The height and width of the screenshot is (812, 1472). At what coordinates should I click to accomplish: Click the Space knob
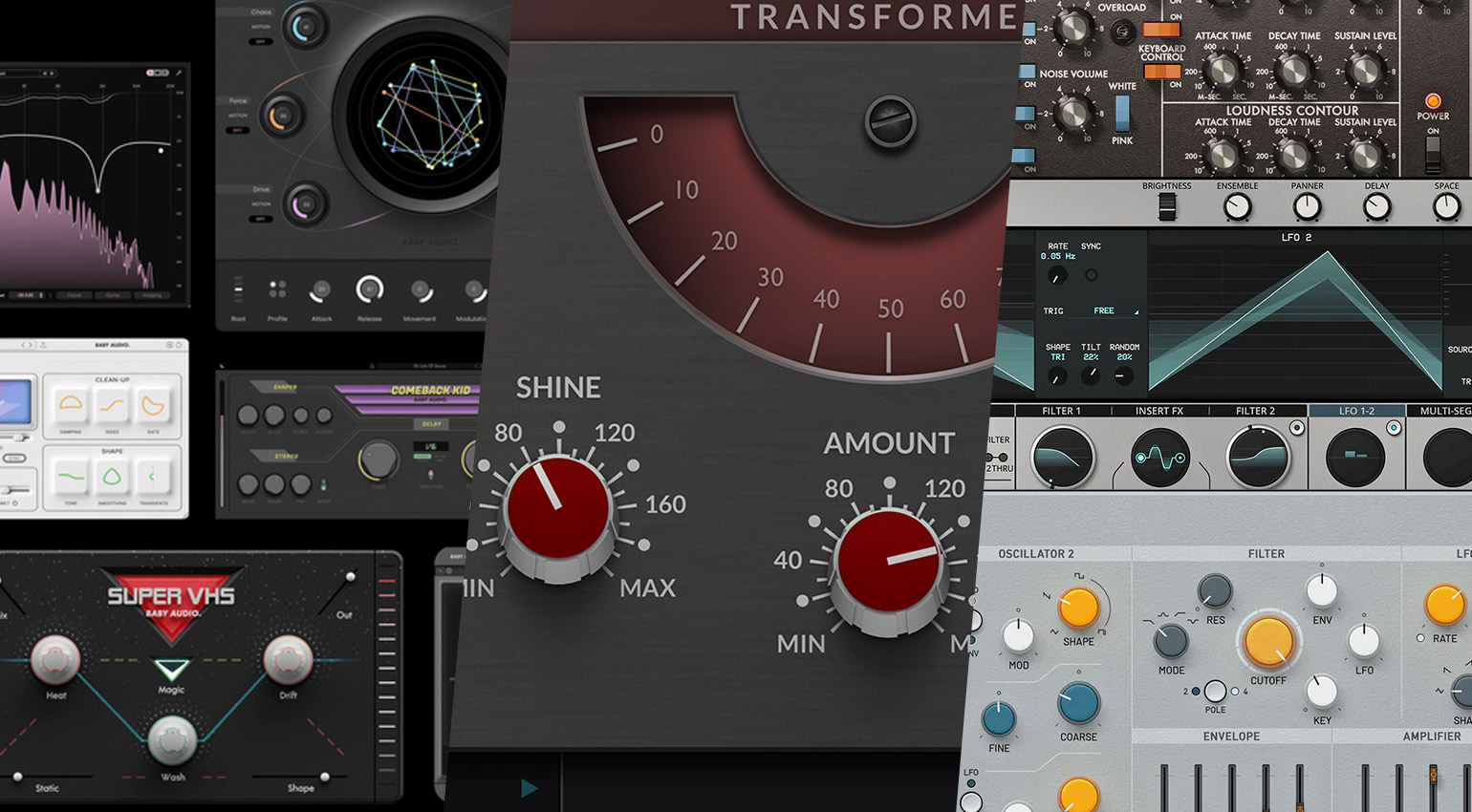click(x=1446, y=207)
